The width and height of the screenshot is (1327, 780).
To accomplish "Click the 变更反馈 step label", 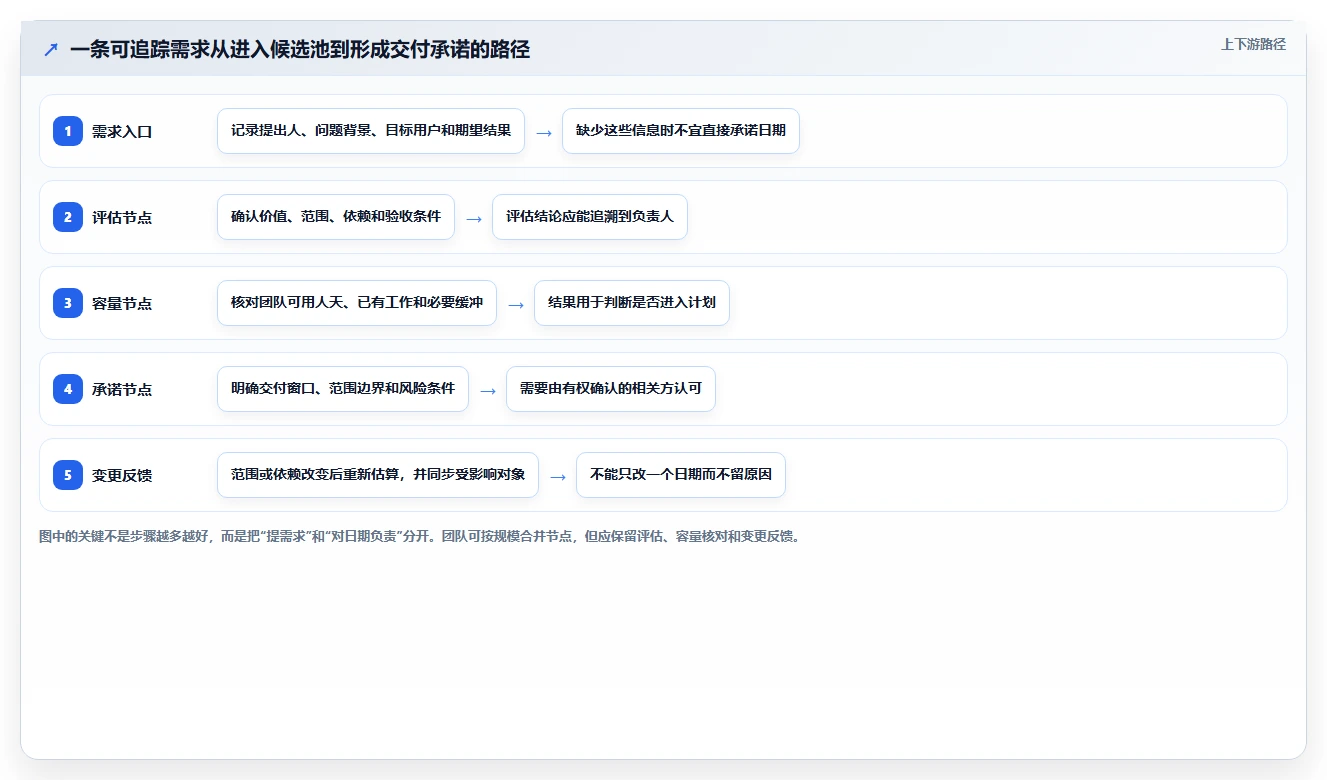I will (x=122, y=475).
